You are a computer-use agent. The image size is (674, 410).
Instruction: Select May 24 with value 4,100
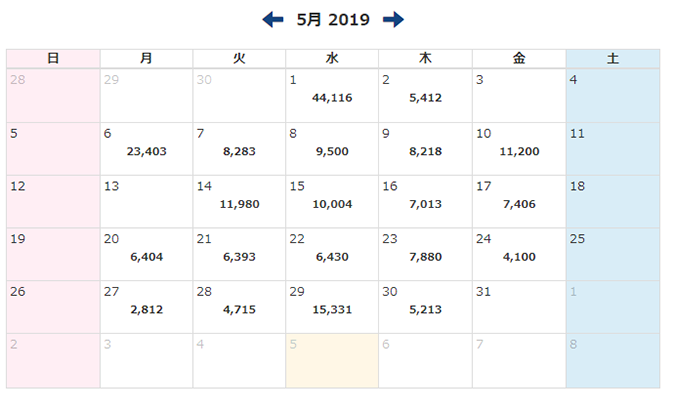pos(518,255)
